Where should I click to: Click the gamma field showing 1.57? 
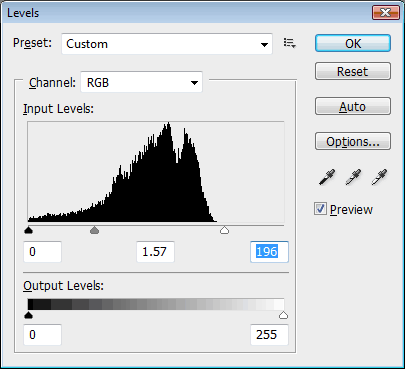(x=155, y=252)
